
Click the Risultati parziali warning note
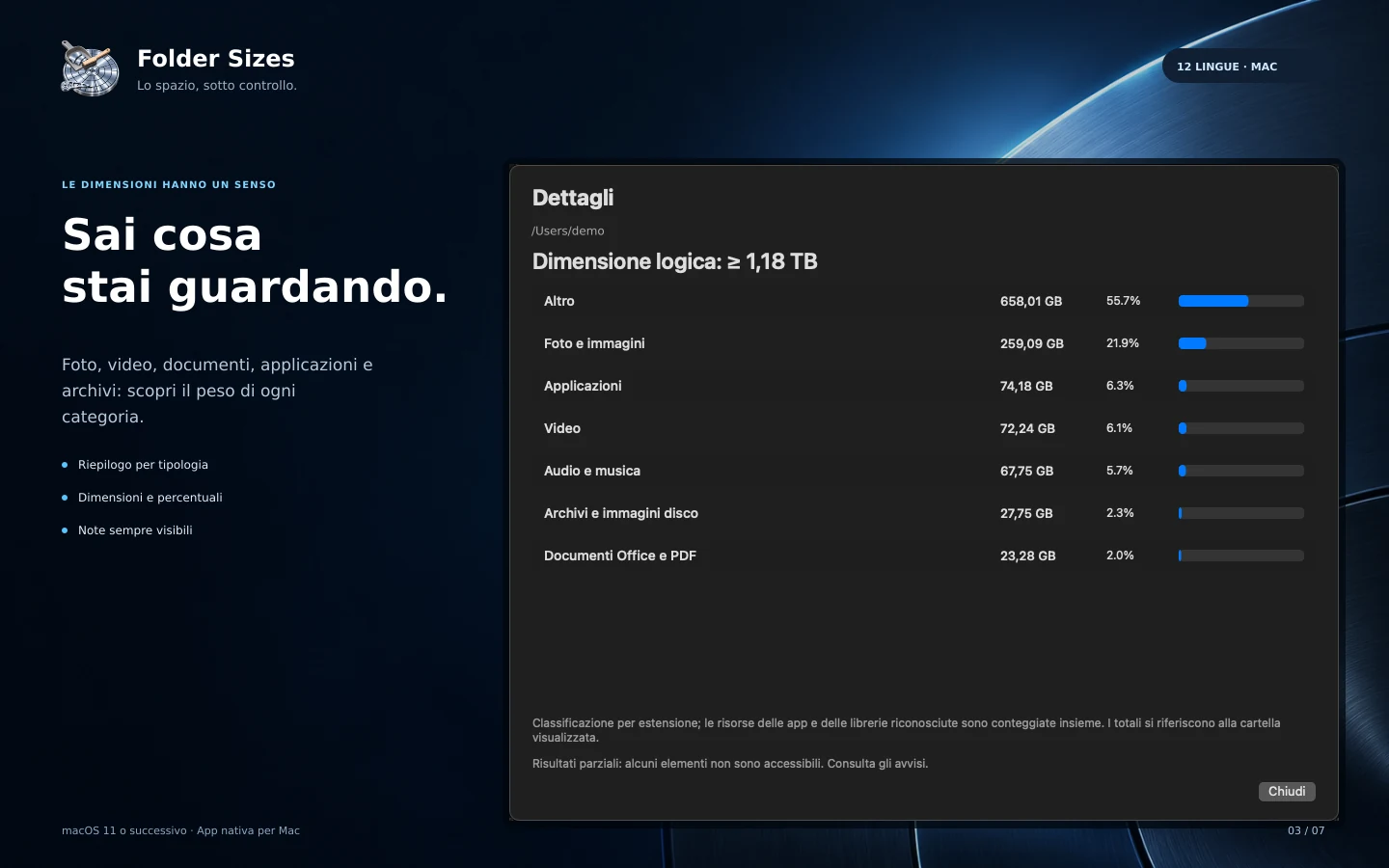(x=730, y=764)
